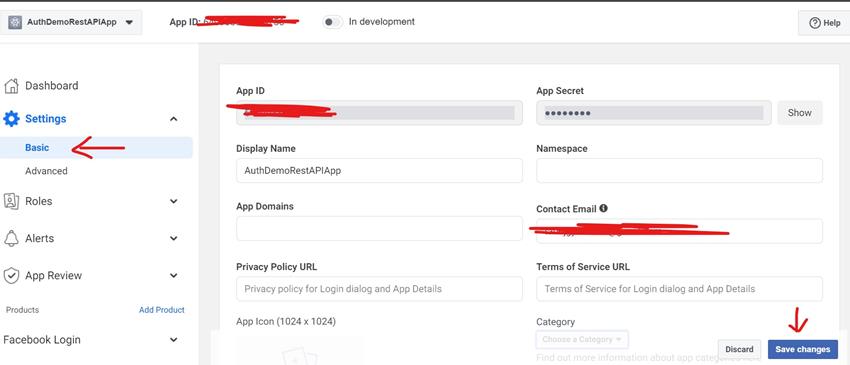850x365 pixels.
Task: Click the Contact Email info icon
Action: click(603, 208)
